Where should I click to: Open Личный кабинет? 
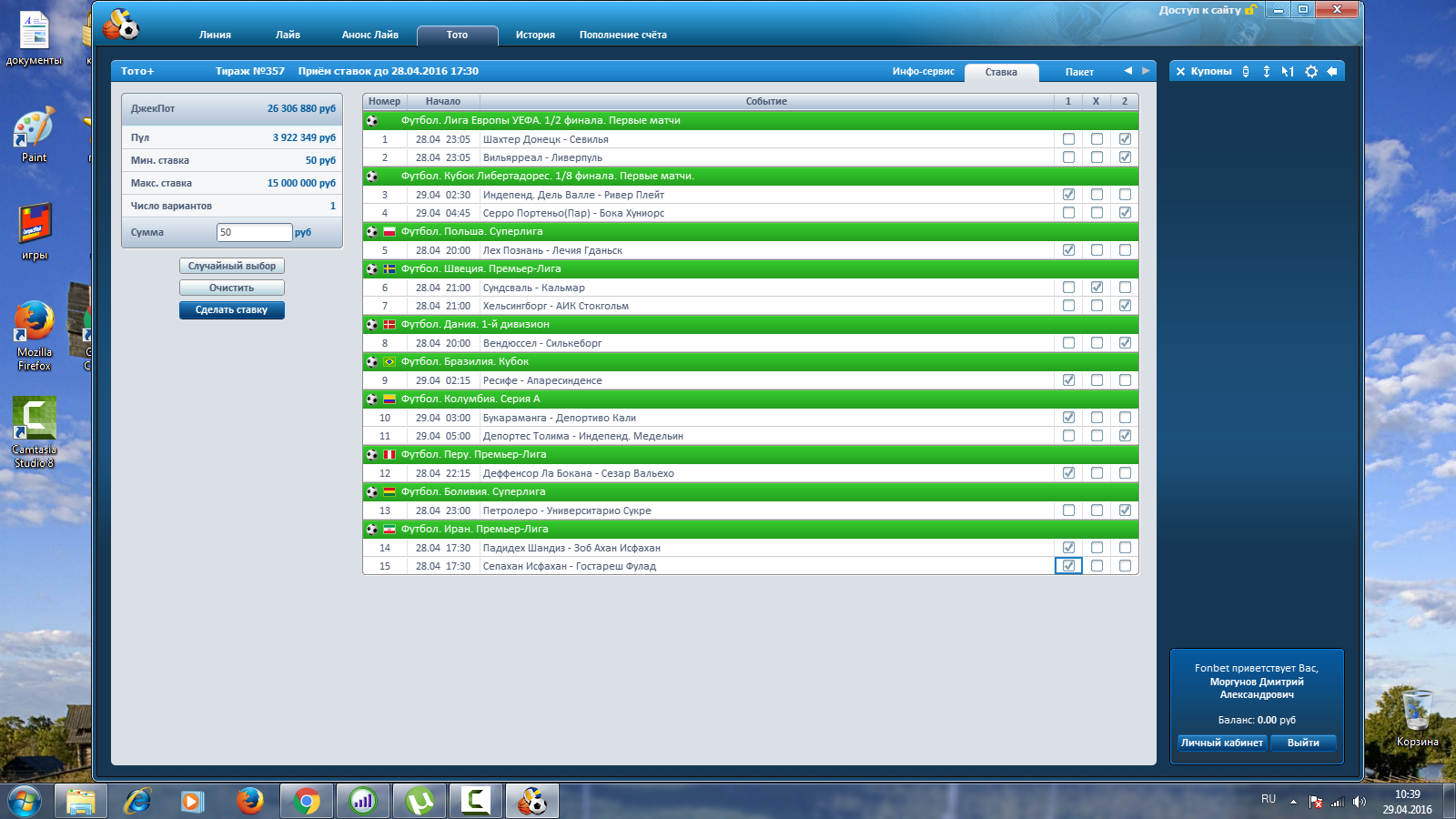pos(1222,743)
